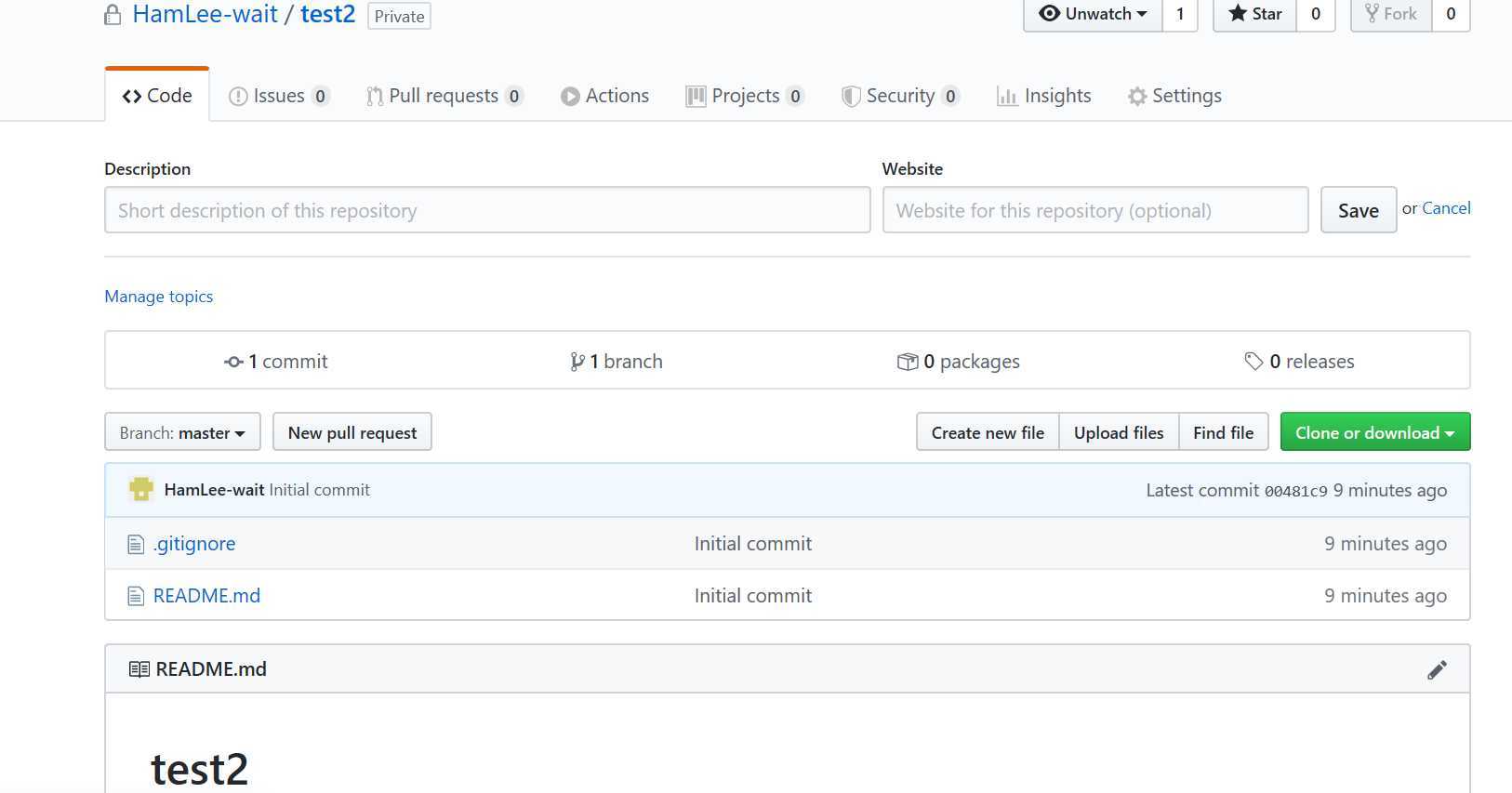Click the Fork button
This screenshot has height=793, width=1512.
click(1391, 14)
